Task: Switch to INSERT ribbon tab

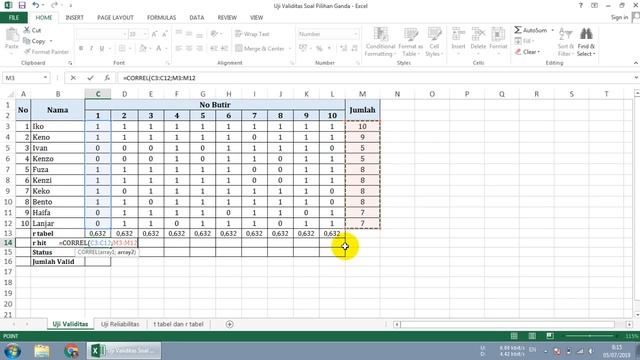Action: [x=74, y=18]
